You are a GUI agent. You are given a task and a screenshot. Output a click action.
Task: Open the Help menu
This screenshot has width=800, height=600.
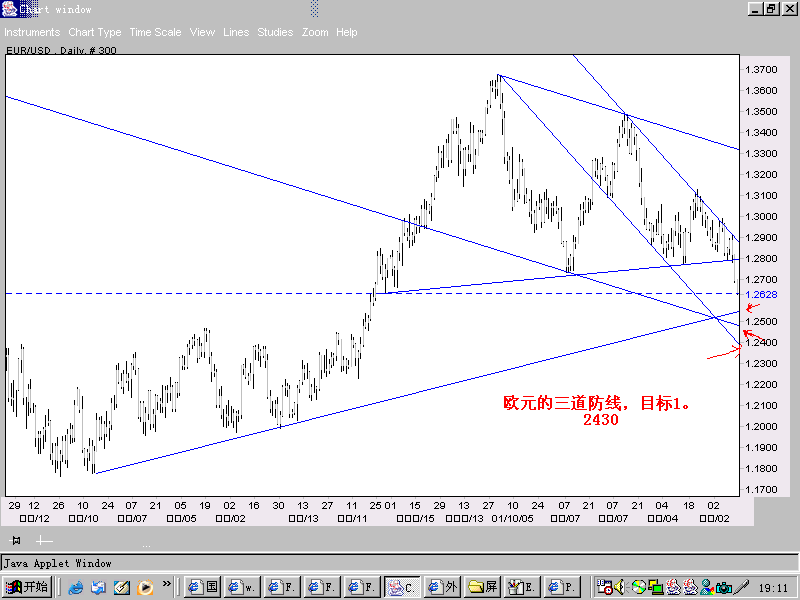point(346,32)
